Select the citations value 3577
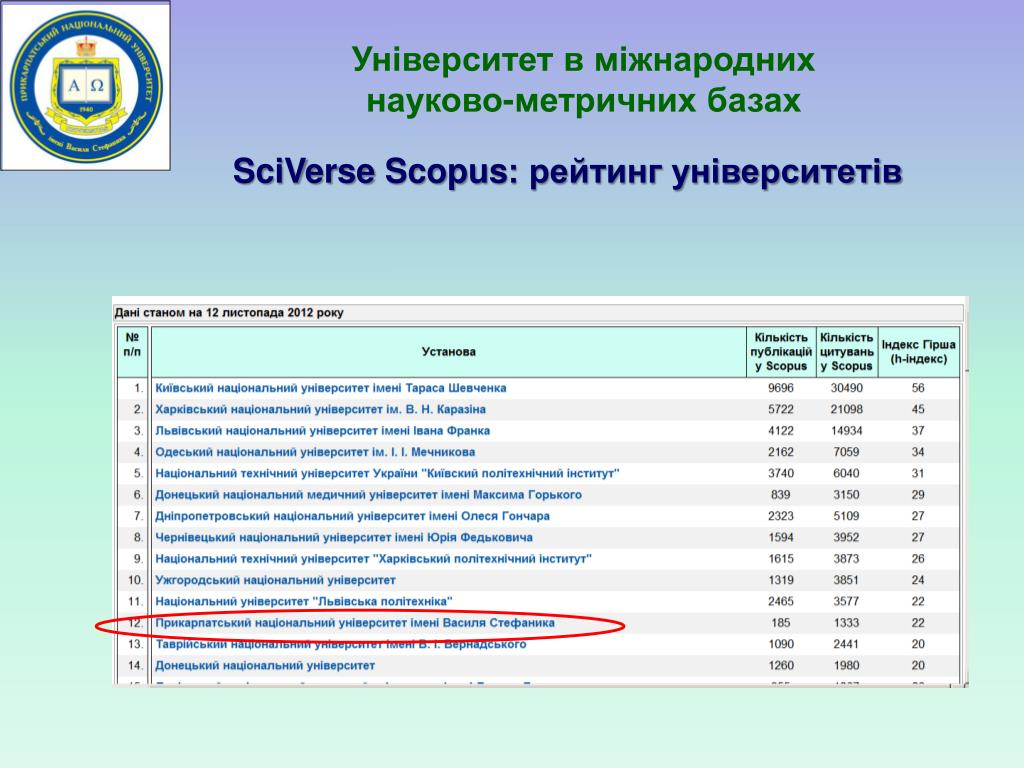 (846, 601)
